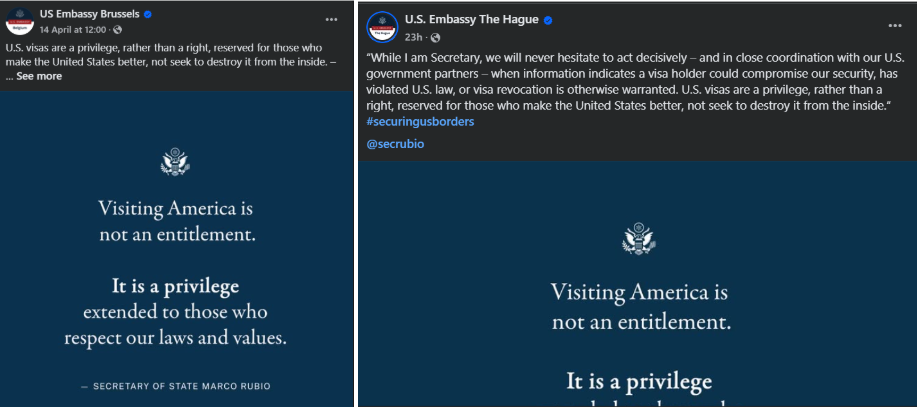This screenshot has width=917, height=407.
Task: Open the U.S. Embassy The Hague page name
Action: pyautogui.click(x=471, y=19)
